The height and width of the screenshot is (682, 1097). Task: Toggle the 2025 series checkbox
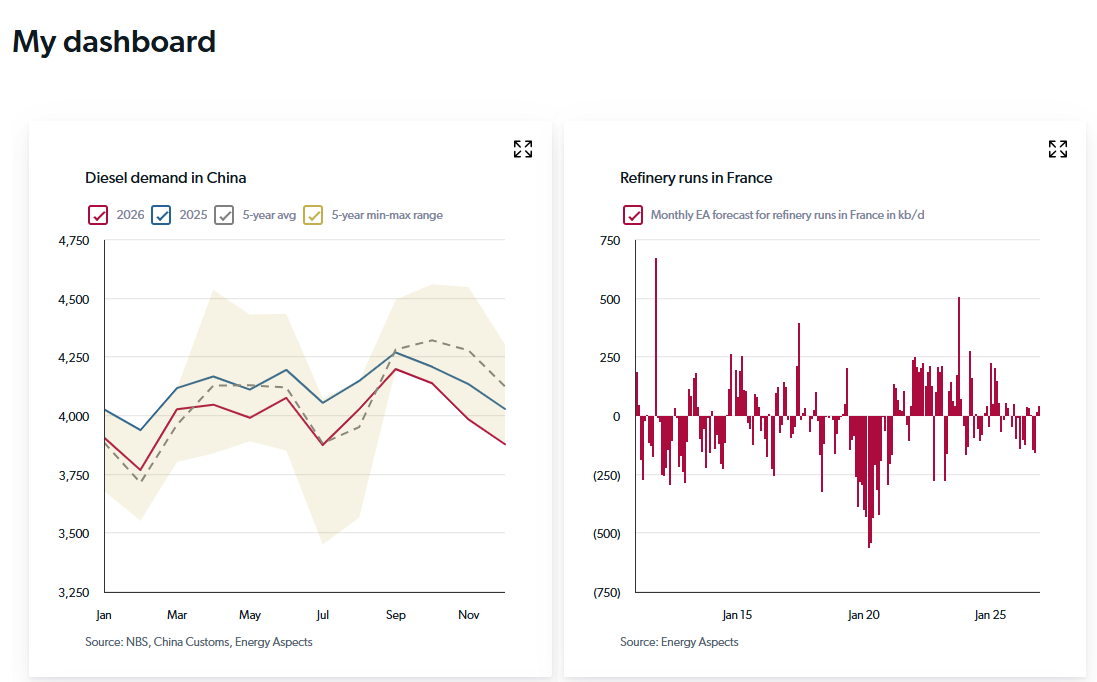point(161,215)
